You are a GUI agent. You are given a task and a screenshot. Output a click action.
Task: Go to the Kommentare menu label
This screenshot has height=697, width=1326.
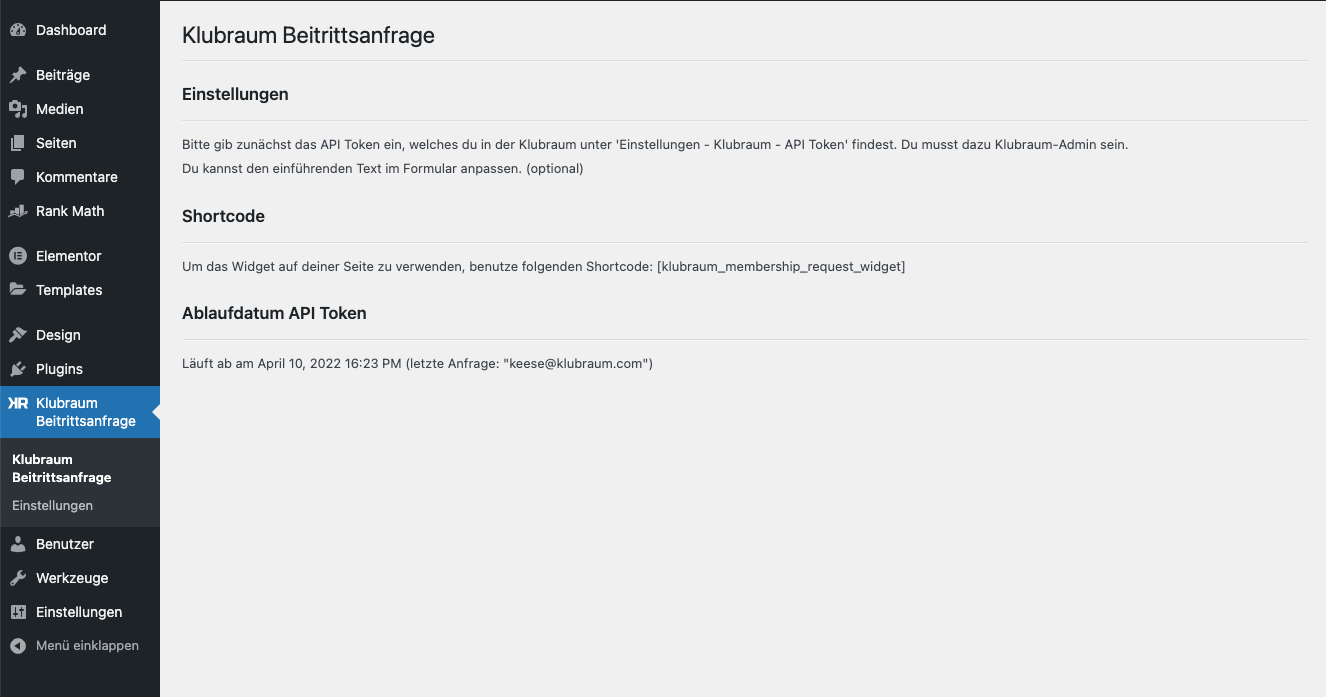(x=76, y=177)
